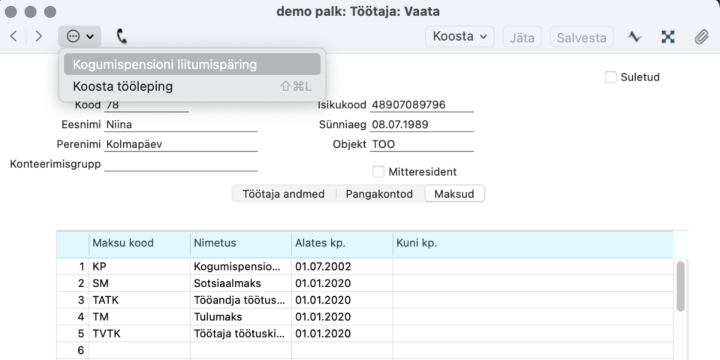This screenshot has width=720, height=360.
Task: Toggle the Mitteresident checkbox
Action: [378, 172]
